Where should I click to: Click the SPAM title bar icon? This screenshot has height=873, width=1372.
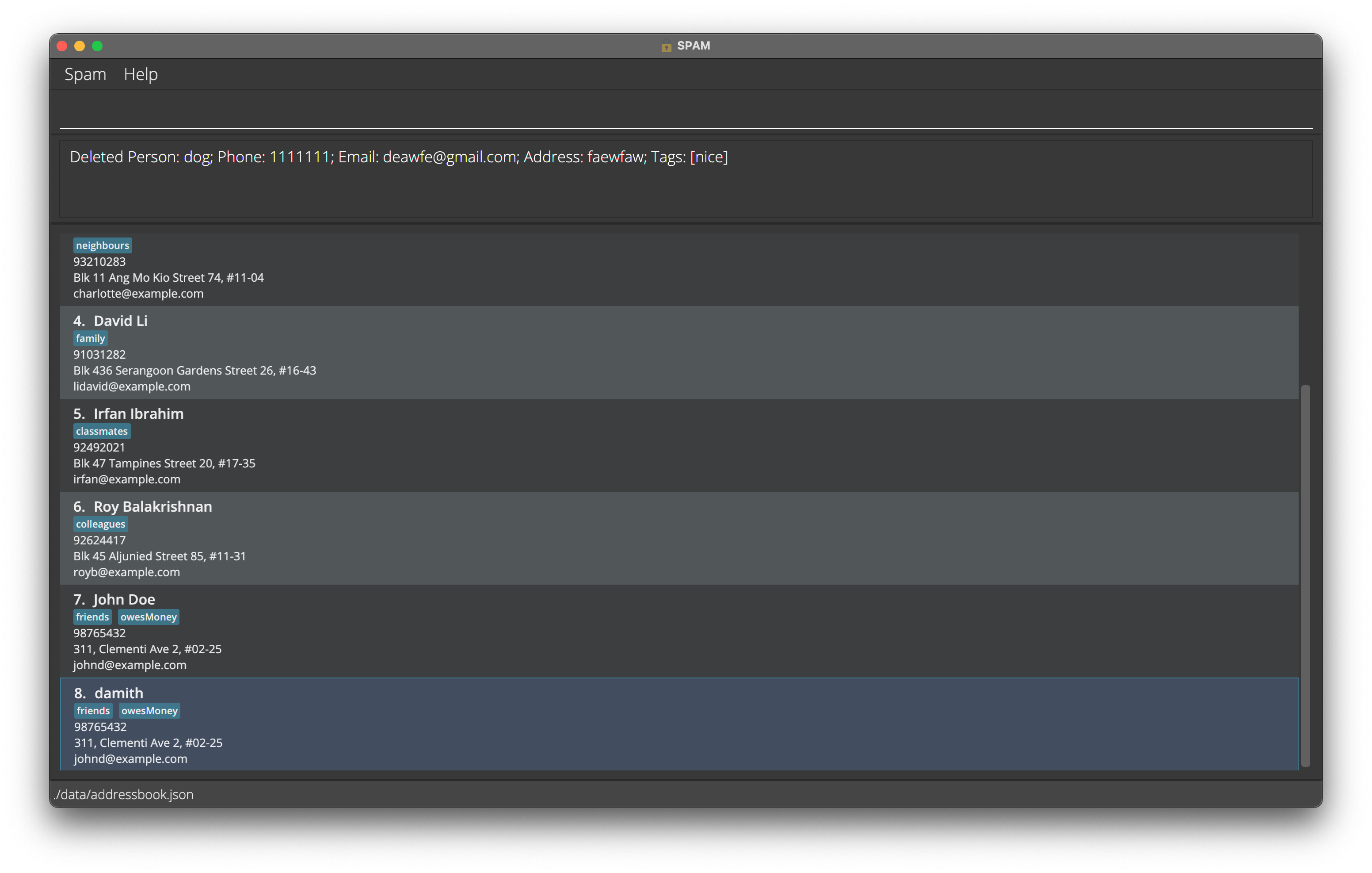666,47
